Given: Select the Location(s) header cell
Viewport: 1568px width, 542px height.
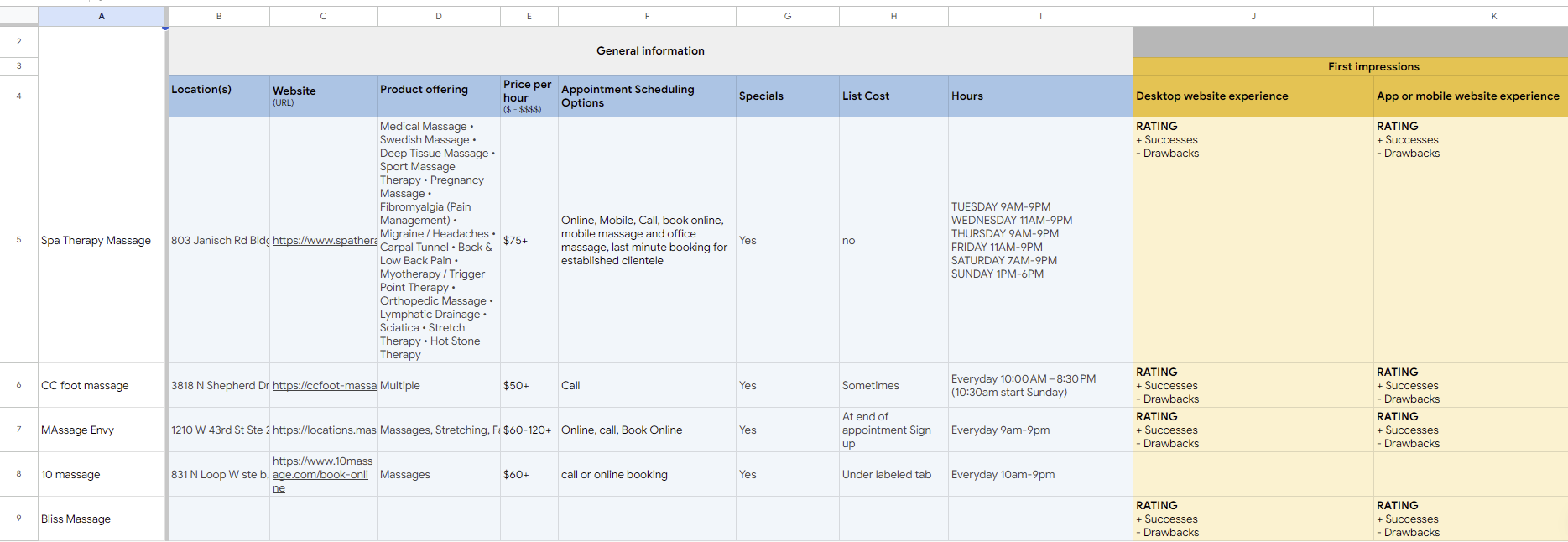Looking at the screenshot, I should pos(219,96).
